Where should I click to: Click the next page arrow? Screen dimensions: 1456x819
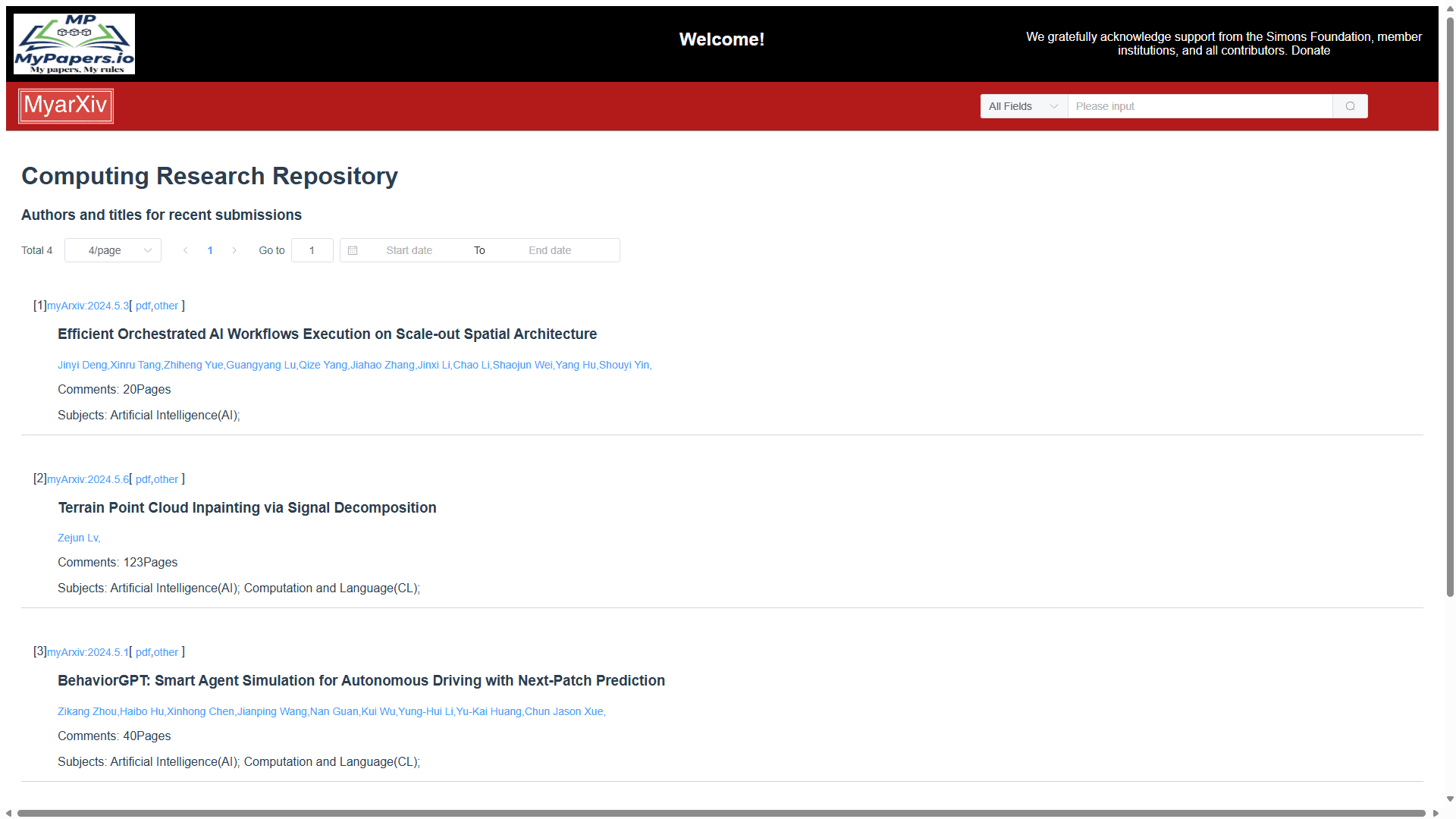[235, 249]
